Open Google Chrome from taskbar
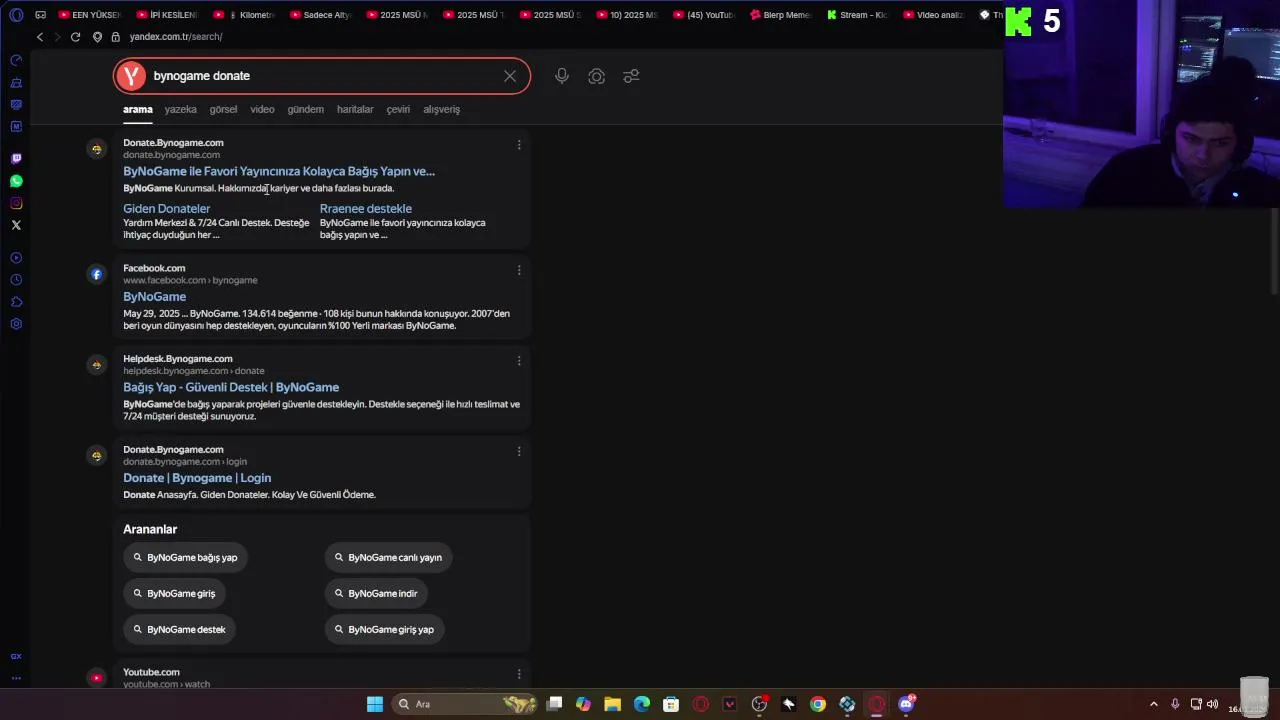Screen dimensions: 1280x720 (x=818, y=704)
